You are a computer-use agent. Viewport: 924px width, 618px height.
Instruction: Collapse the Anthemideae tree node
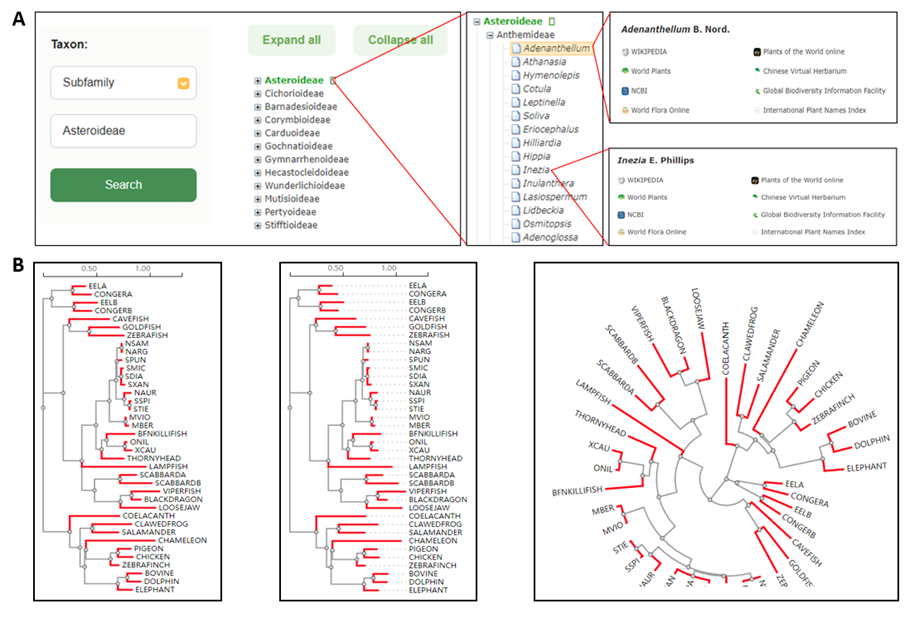click(489, 34)
